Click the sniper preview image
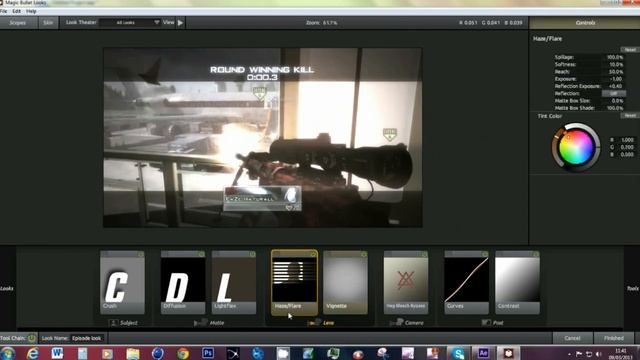The height and width of the screenshot is (360, 640). point(262,138)
